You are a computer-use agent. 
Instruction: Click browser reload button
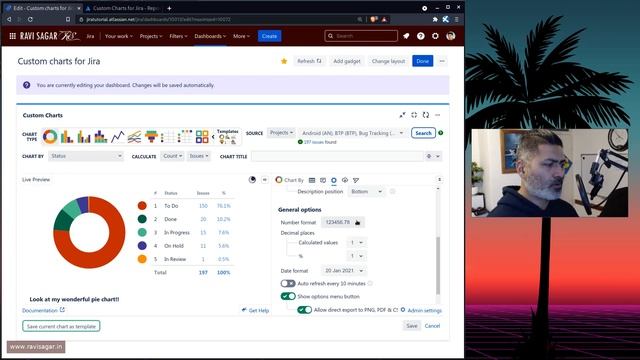coord(30,19)
